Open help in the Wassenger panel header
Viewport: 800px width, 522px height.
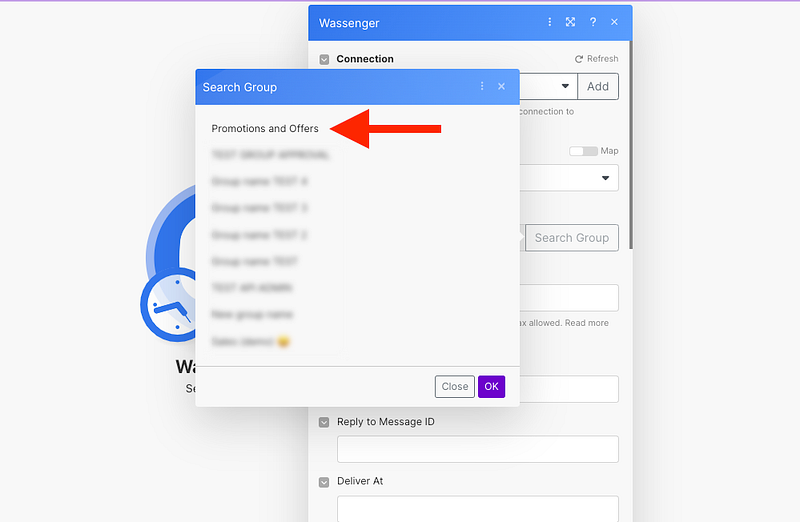point(593,22)
